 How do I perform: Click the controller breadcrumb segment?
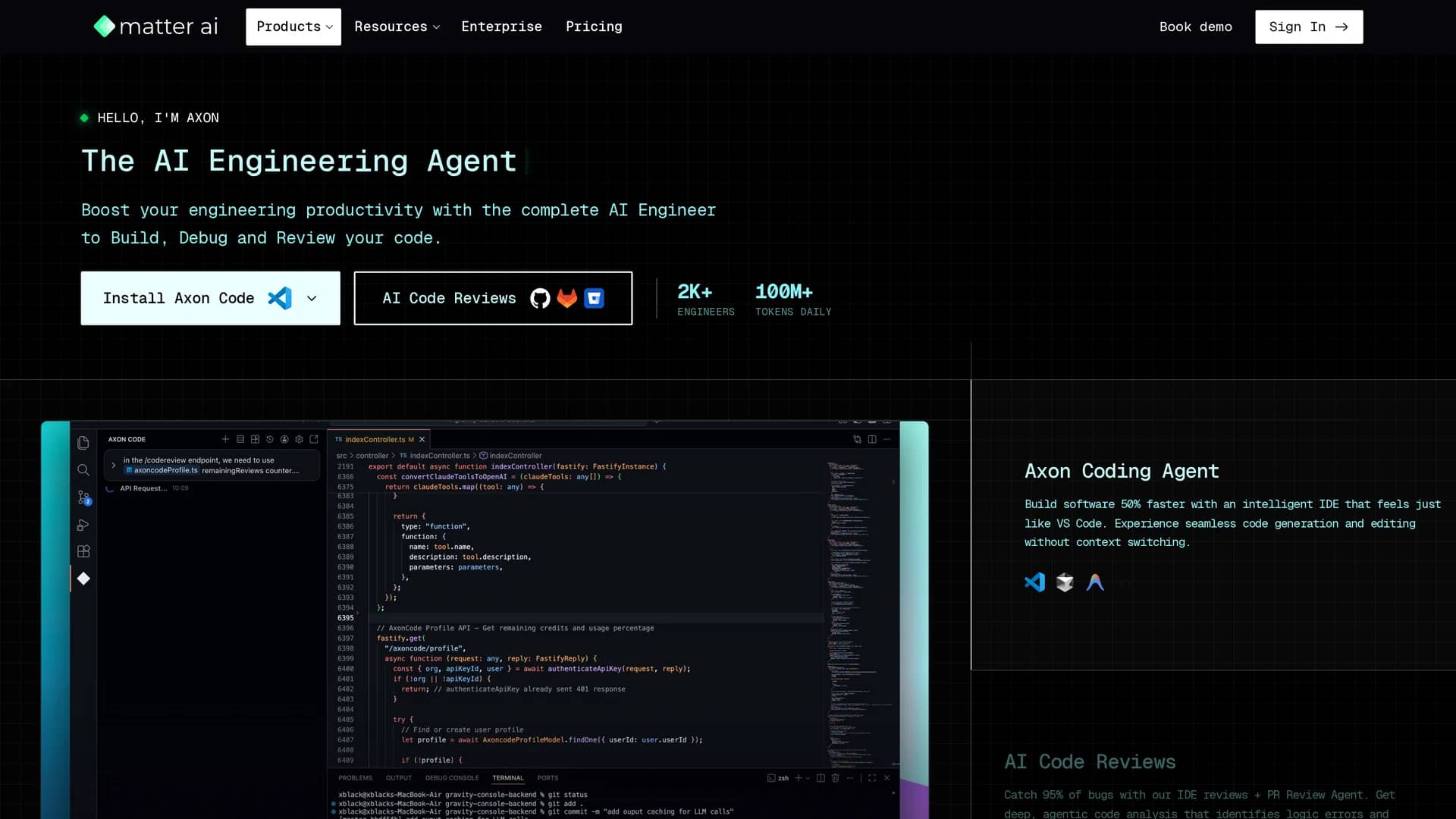pos(372,456)
